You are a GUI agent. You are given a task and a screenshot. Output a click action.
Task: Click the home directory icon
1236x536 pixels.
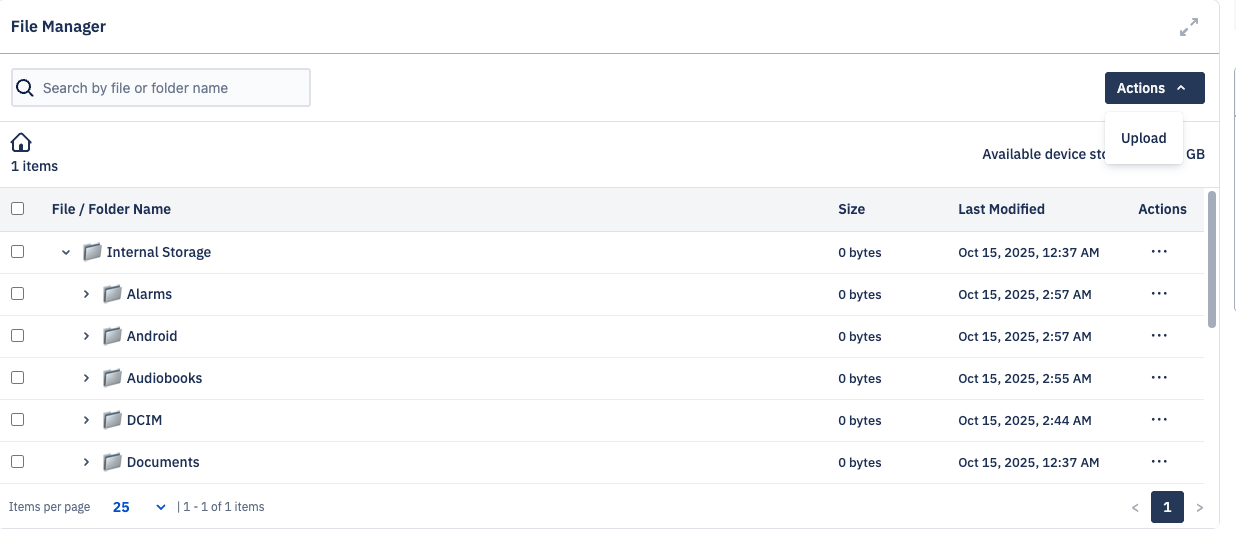coord(21,142)
